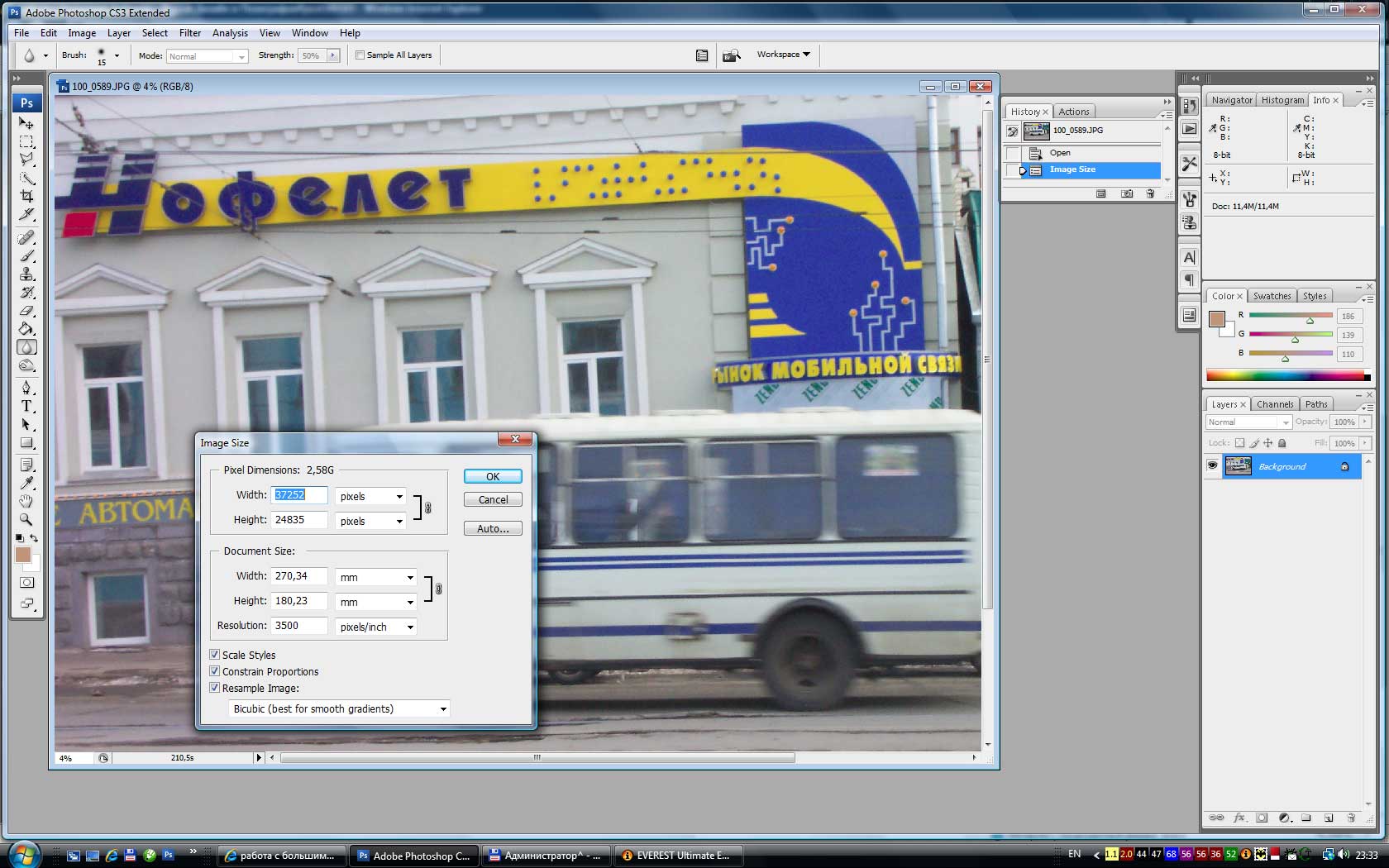Create new snapshot in History panel
This screenshot has width=1389, height=868.
1126,193
